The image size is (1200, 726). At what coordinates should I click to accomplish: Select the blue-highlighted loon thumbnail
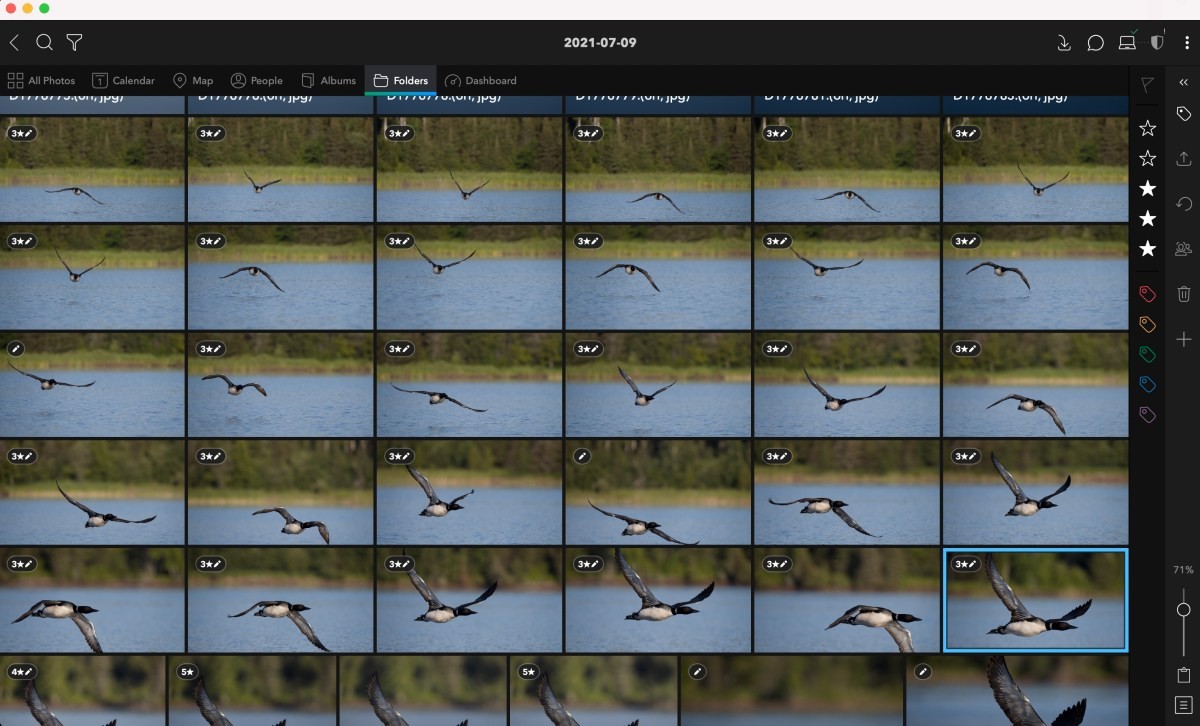[1035, 600]
